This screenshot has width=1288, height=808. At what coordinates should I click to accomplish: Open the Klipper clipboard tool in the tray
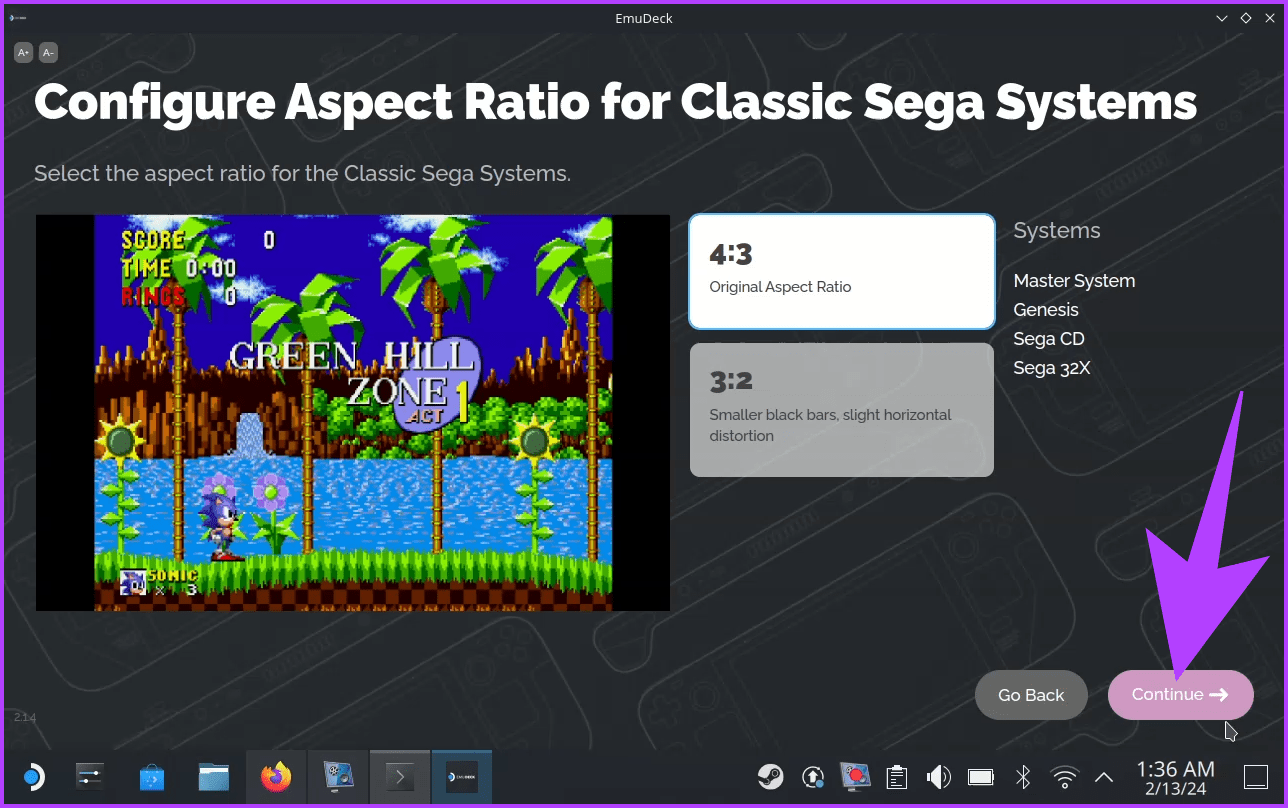pyautogui.click(x=896, y=776)
